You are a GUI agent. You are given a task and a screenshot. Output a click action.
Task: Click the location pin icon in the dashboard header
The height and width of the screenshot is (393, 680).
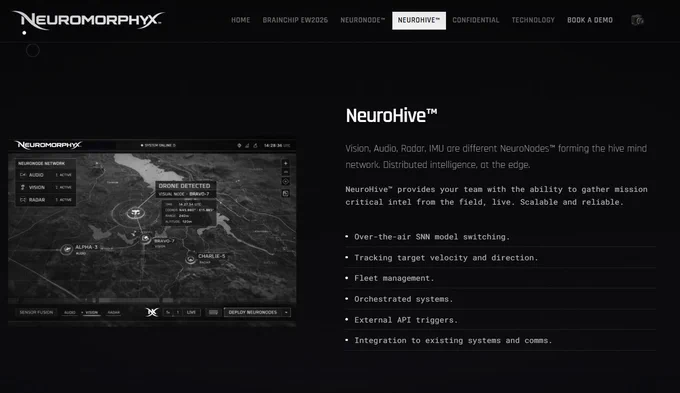(x=239, y=145)
